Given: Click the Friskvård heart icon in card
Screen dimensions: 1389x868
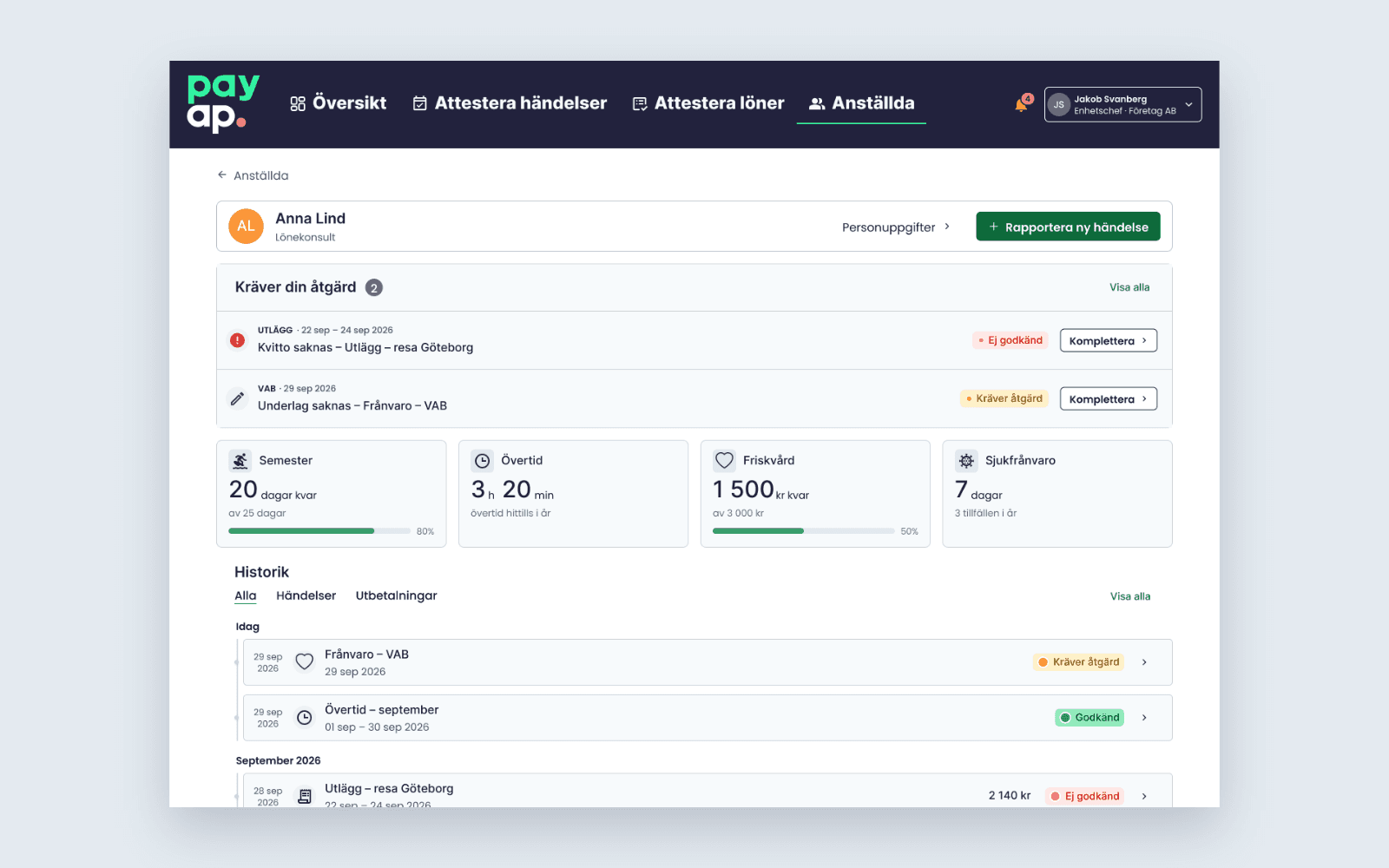Looking at the screenshot, I should (x=724, y=461).
